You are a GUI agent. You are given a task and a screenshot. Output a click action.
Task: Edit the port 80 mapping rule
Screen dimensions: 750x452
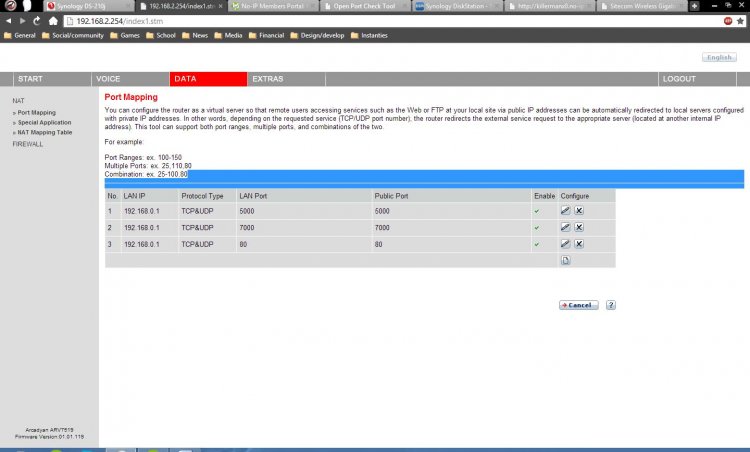pos(565,243)
